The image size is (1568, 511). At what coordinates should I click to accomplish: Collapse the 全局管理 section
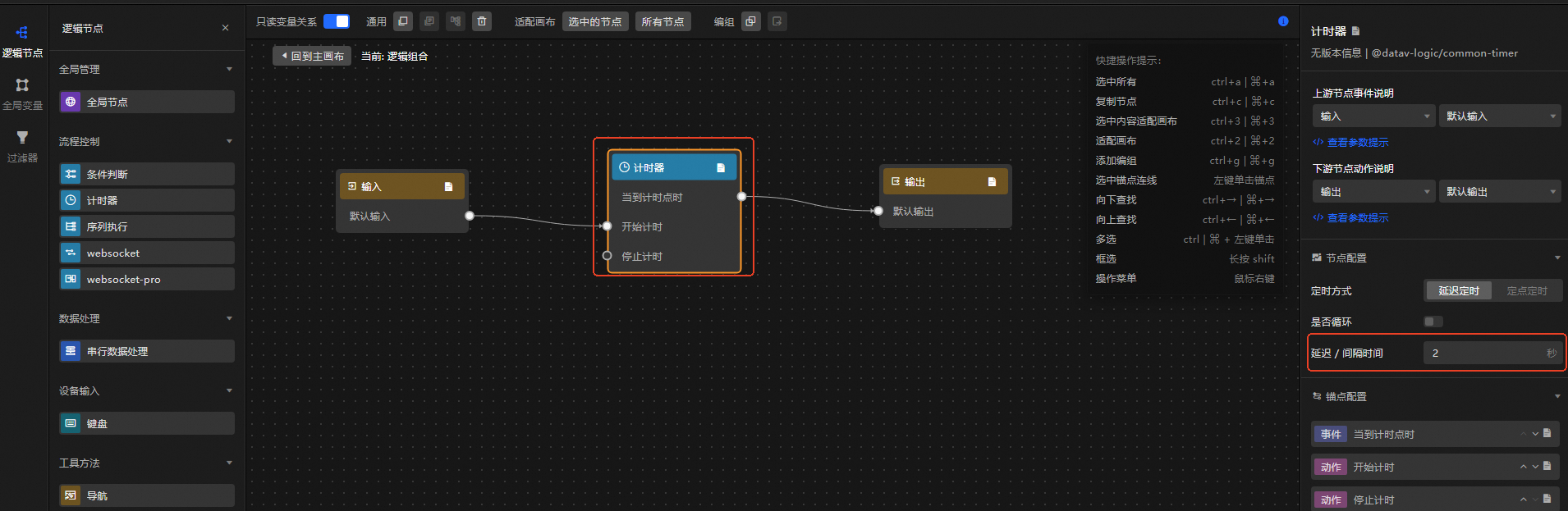[x=229, y=69]
